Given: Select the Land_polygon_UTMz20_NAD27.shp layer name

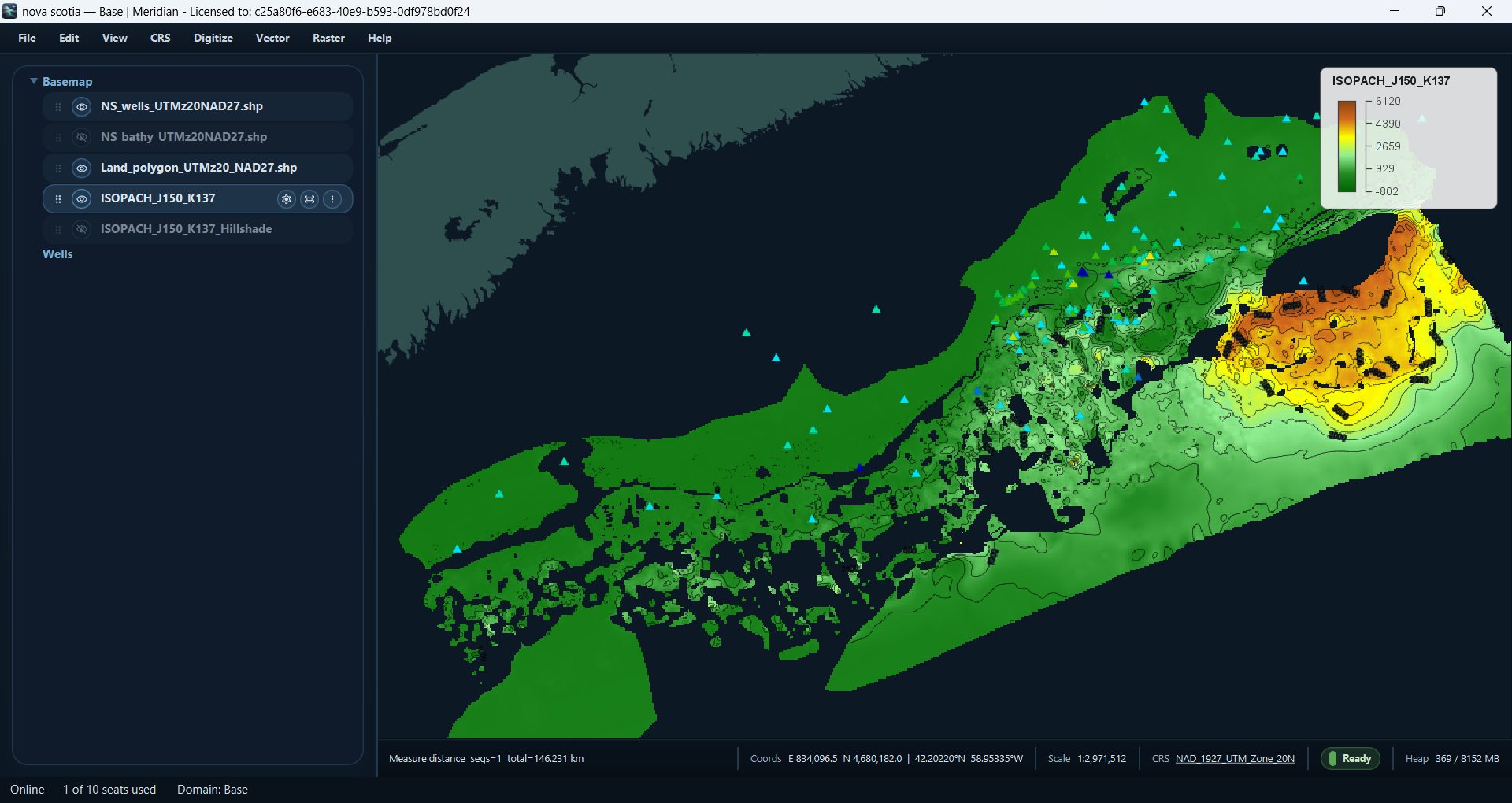Looking at the screenshot, I should (x=198, y=168).
